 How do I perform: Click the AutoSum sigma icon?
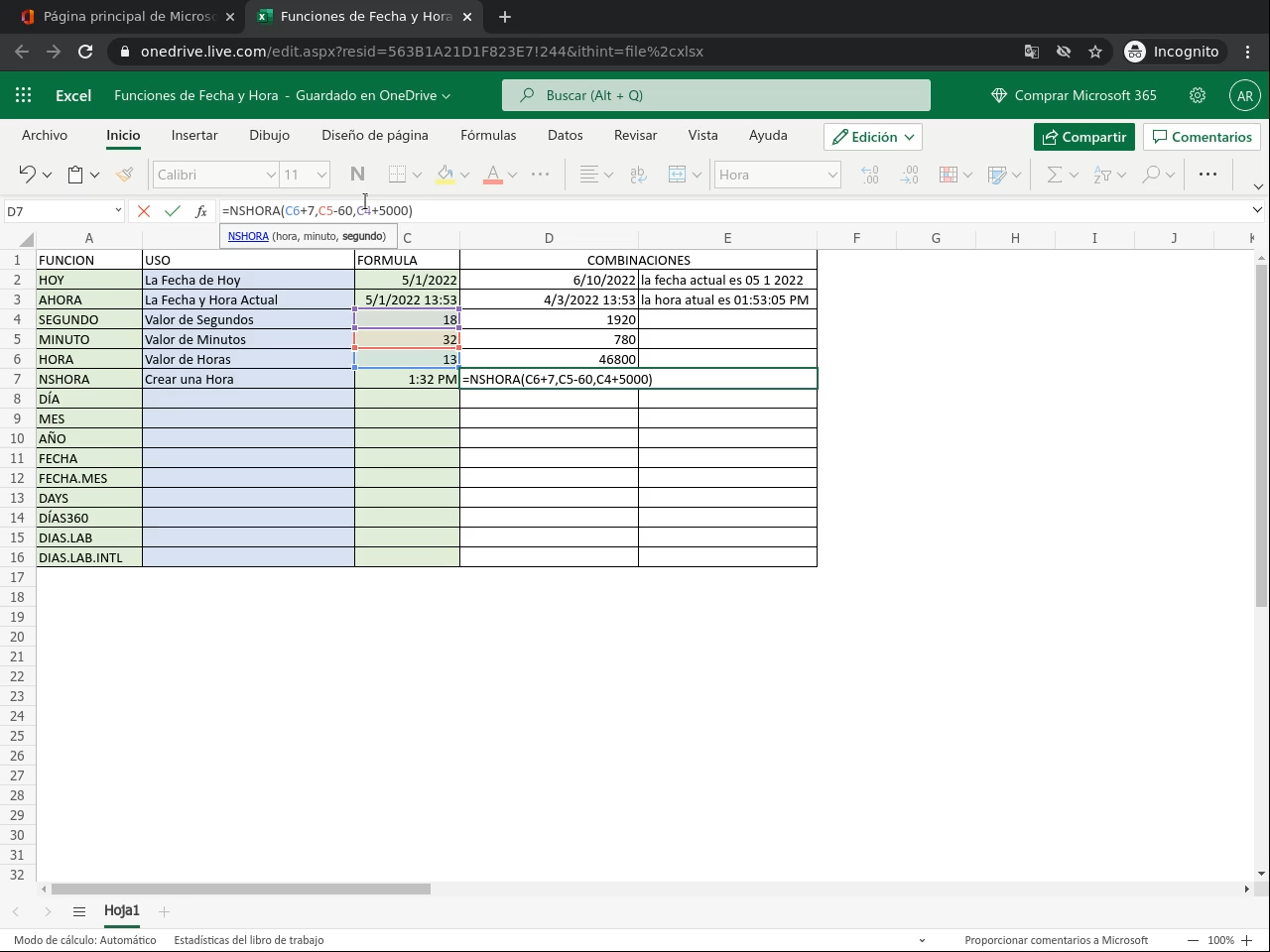[x=1055, y=175]
